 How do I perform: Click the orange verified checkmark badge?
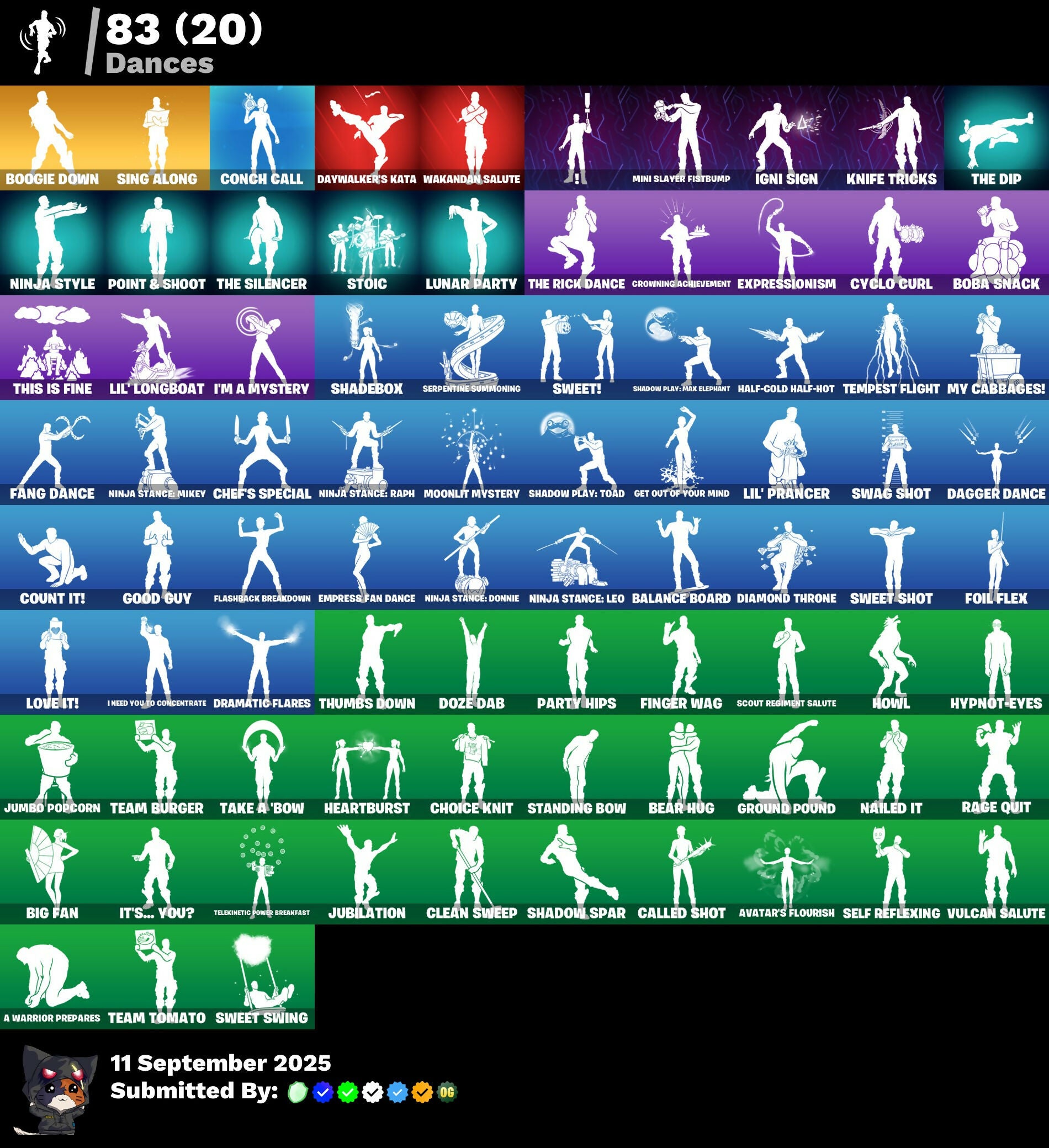coord(422,1092)
